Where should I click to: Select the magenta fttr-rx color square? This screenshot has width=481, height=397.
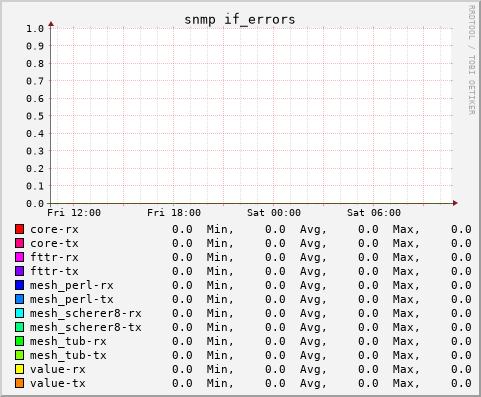click(x=19, y=257)
